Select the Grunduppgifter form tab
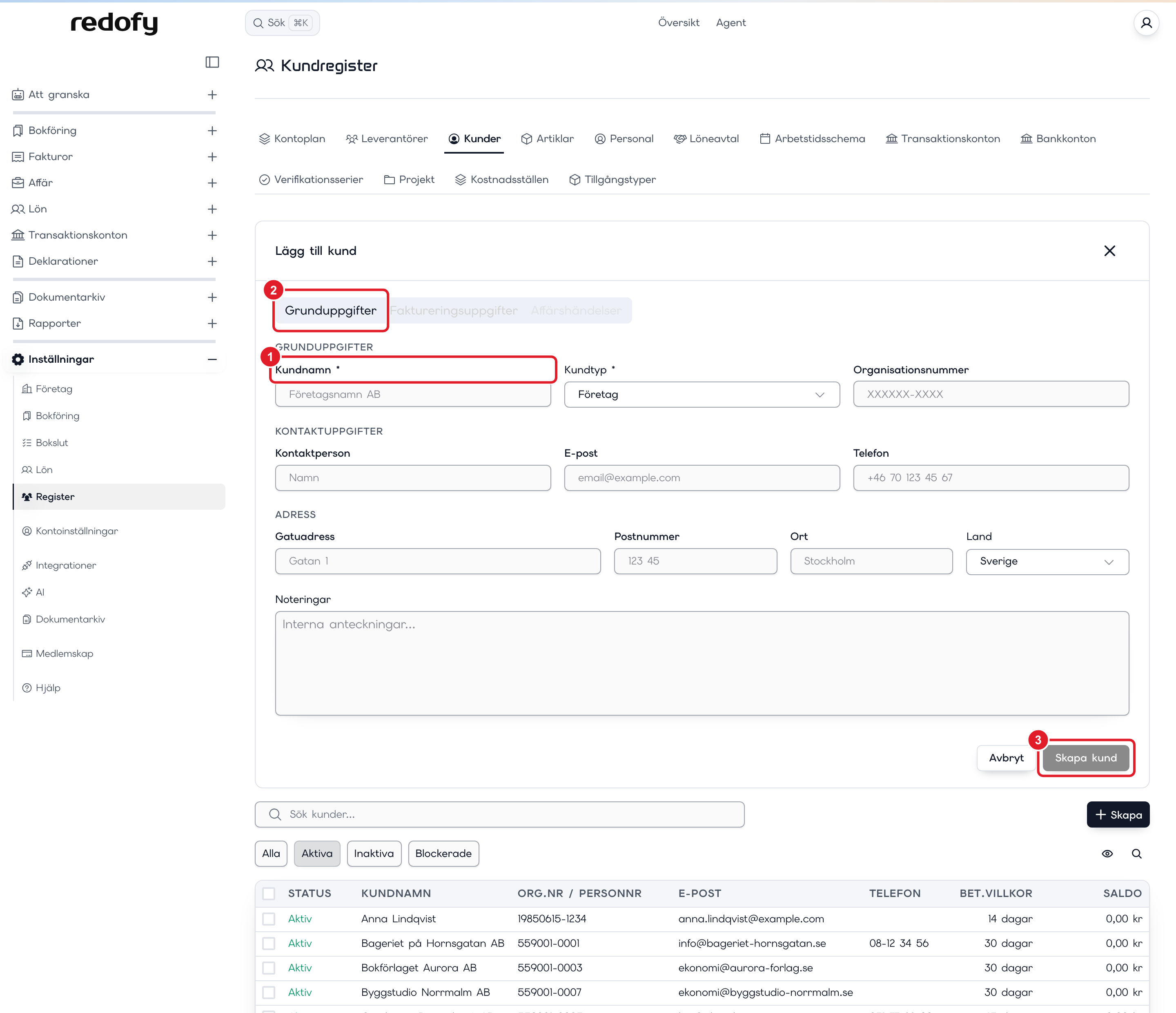 pyautogui.click(x=330, y=310)
